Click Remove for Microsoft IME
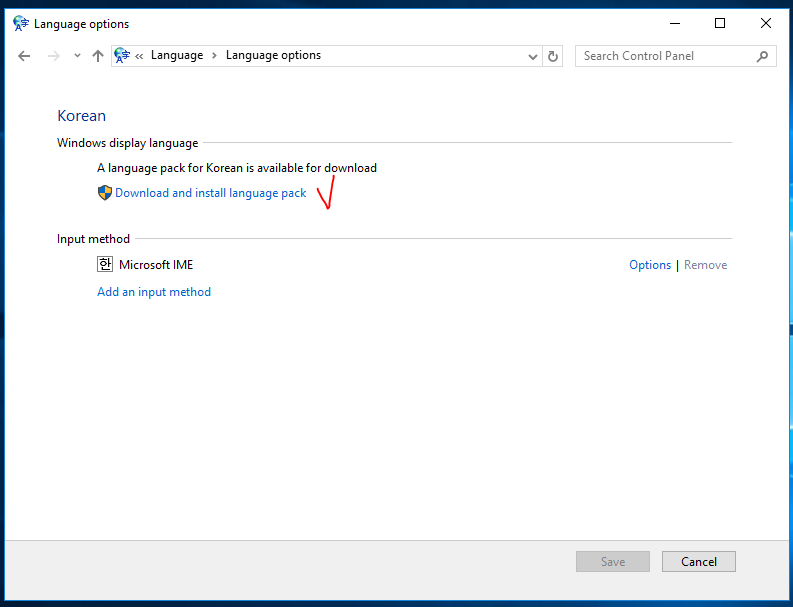 click(706, 265)
